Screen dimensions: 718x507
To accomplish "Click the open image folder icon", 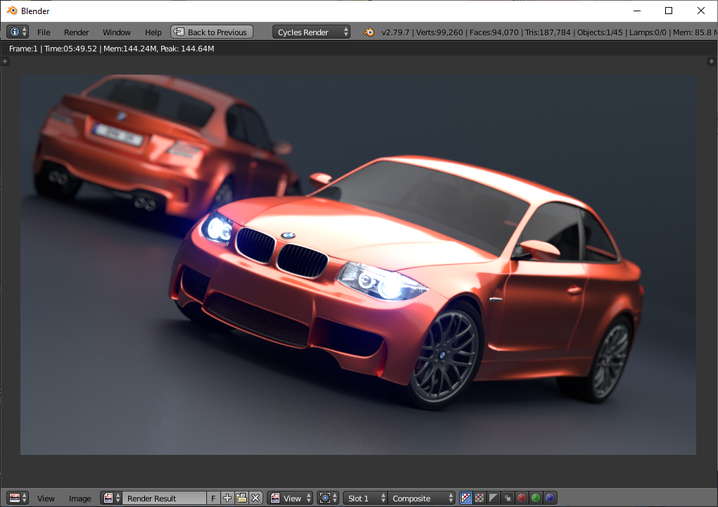I will click(x=241, y=498).
